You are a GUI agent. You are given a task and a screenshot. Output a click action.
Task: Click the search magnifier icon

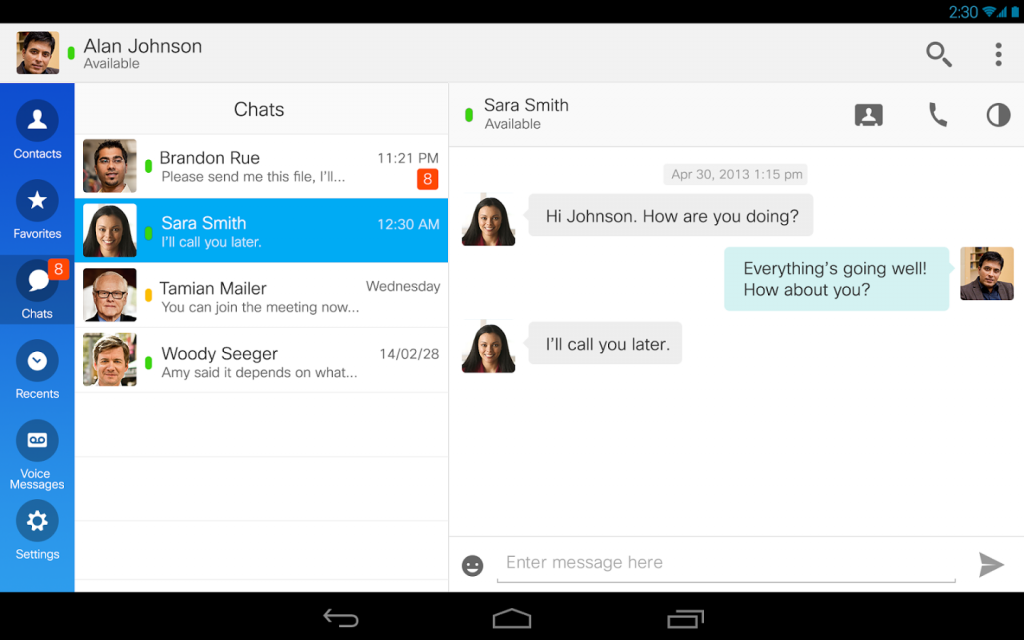point(938,54)
